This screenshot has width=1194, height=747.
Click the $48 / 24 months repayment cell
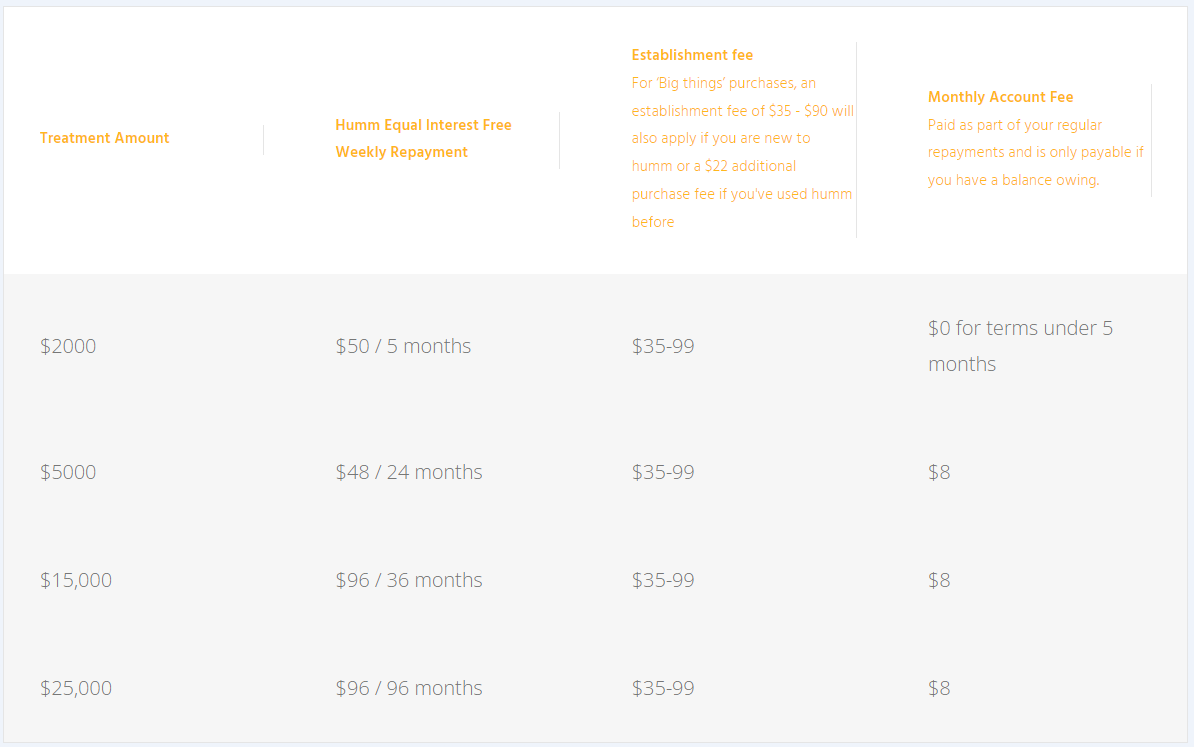click(409, 472)
